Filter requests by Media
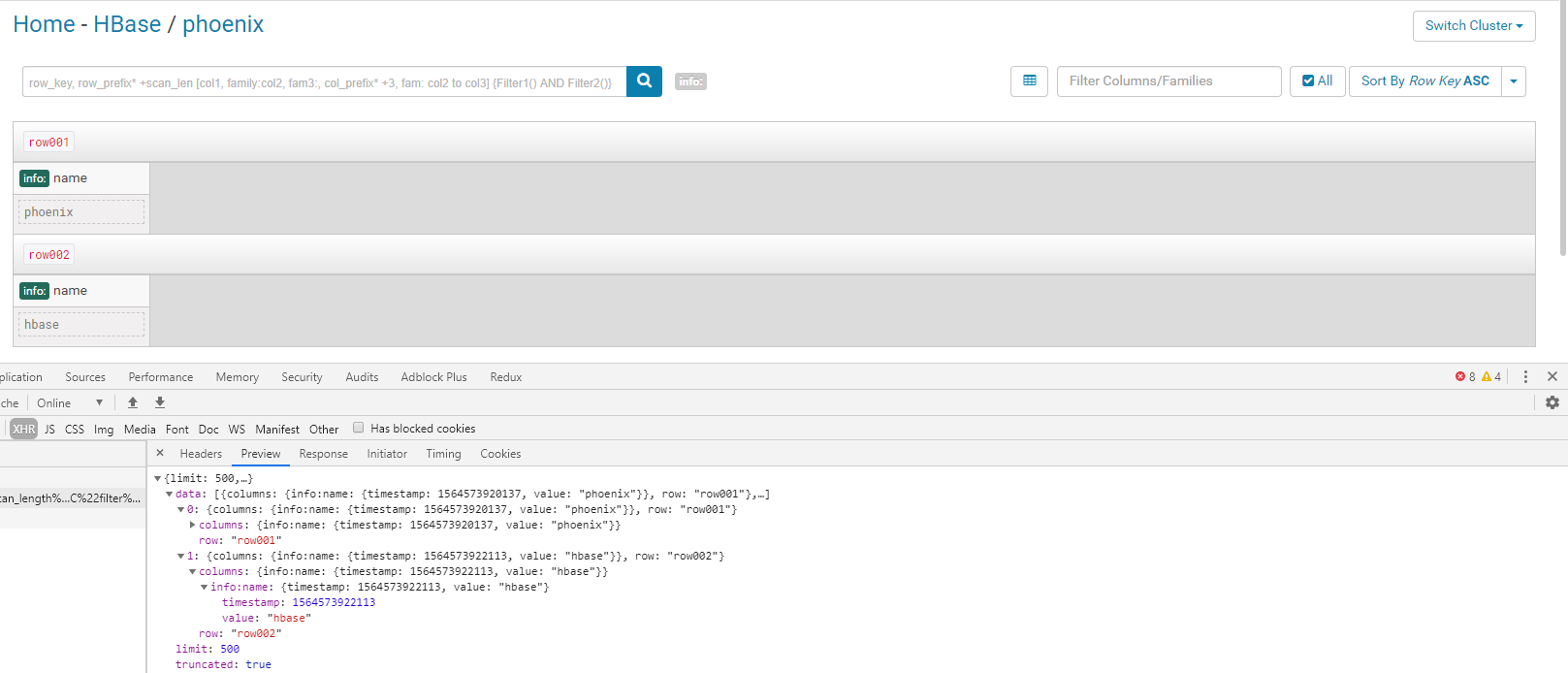The height and width of the screenshot is (673, 1568). click(x=140, y=429)
